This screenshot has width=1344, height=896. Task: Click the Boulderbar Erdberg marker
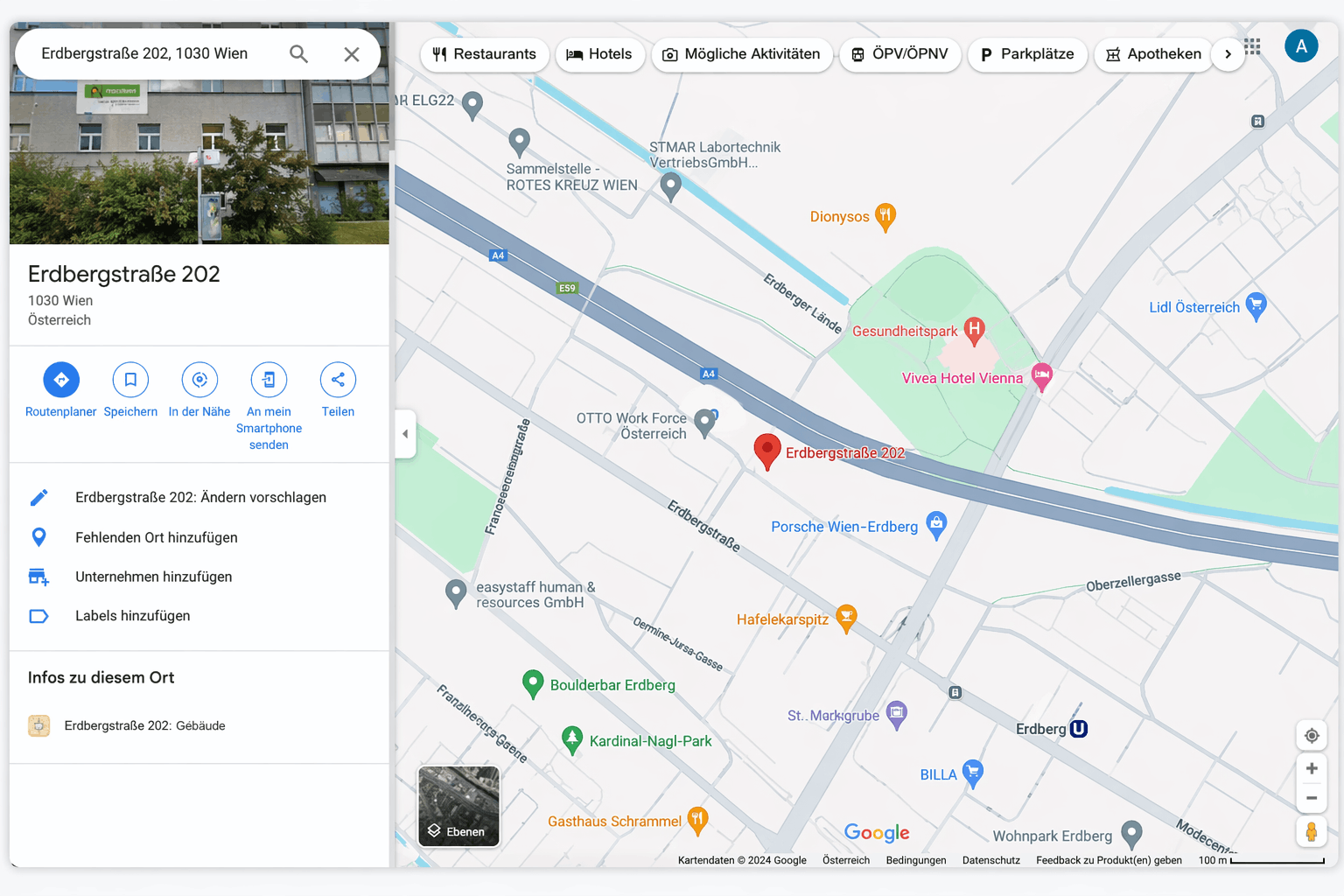533,683
